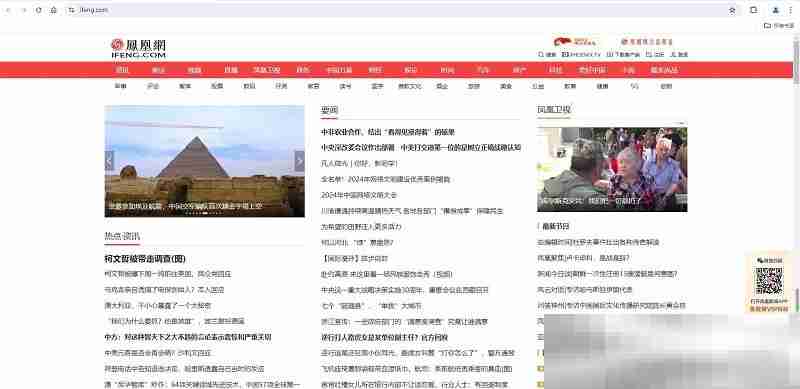Open the 2024年中国网络文明大会 link
The height and width of the screenshot is (389, 800).
(359, 195)
